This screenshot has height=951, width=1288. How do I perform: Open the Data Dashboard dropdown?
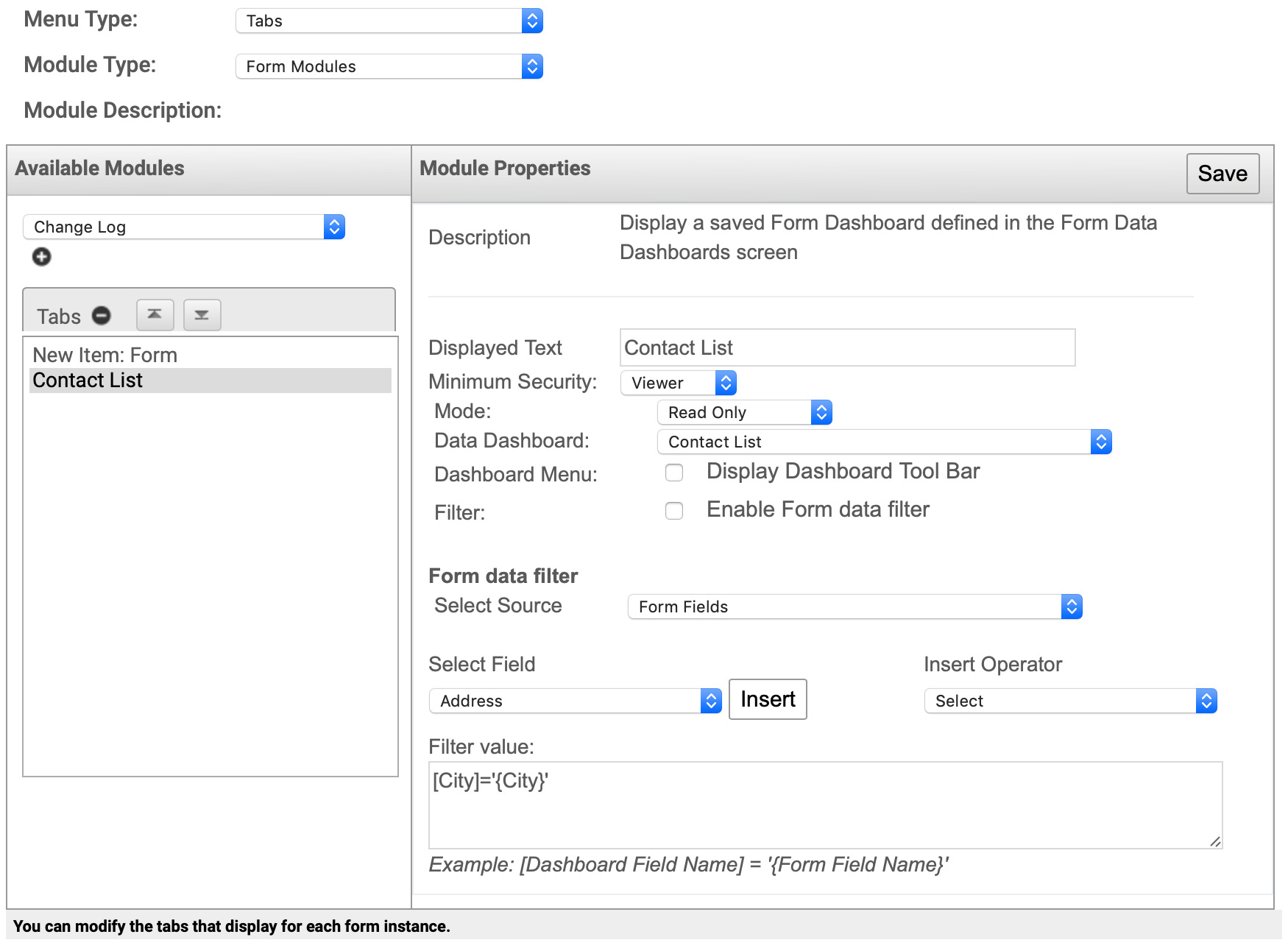pos(885,442)
